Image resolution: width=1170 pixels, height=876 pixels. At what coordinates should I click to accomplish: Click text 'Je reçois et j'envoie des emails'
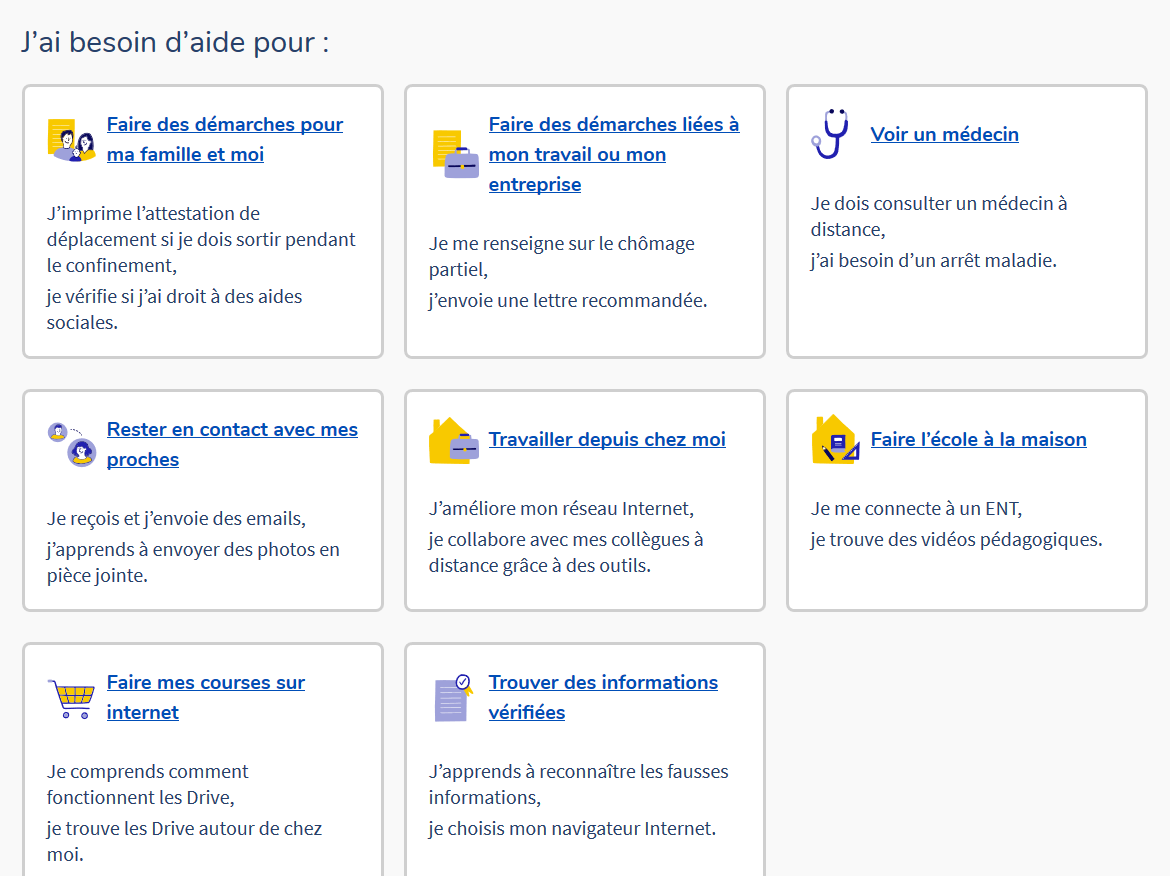click(176, 519)
